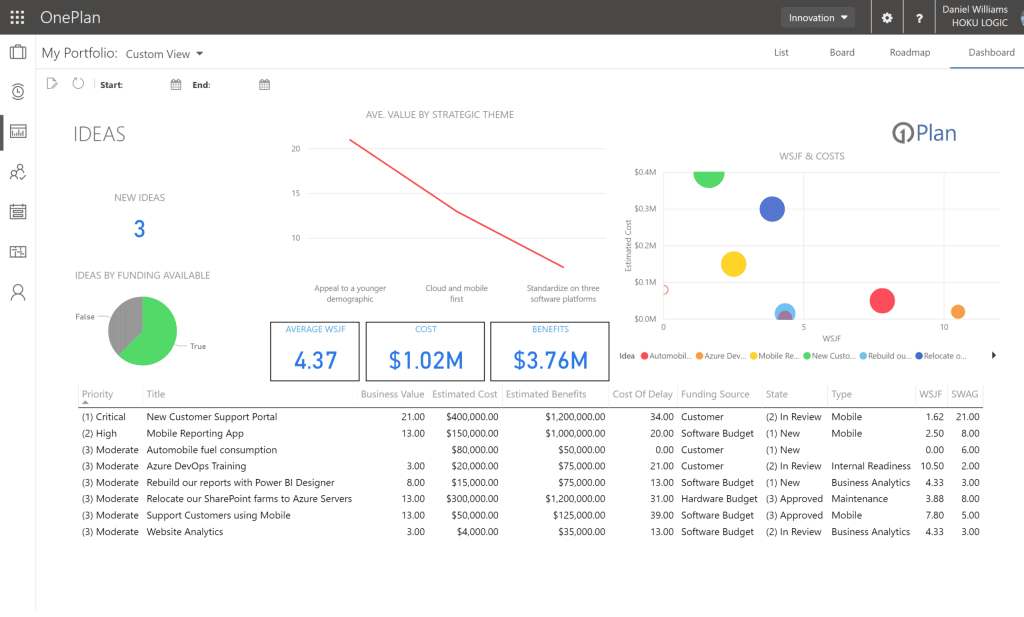The height and width of the screenshot is (617, 1024).
Task: Open the timesheet clock icon in sidebar
Action: pyautogui.click(x=18, y=91)
